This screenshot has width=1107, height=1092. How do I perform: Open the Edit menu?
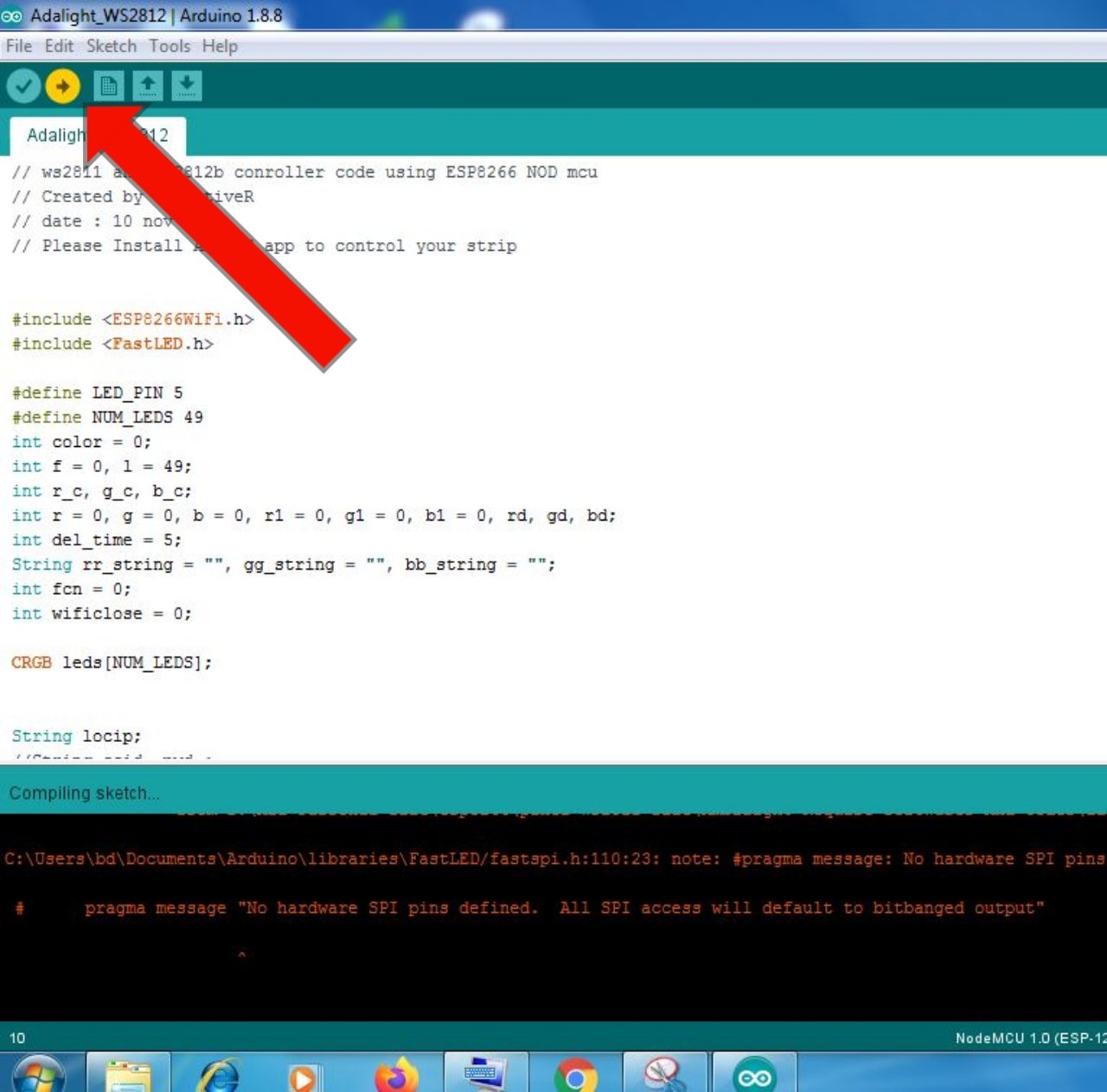[59, 46]
